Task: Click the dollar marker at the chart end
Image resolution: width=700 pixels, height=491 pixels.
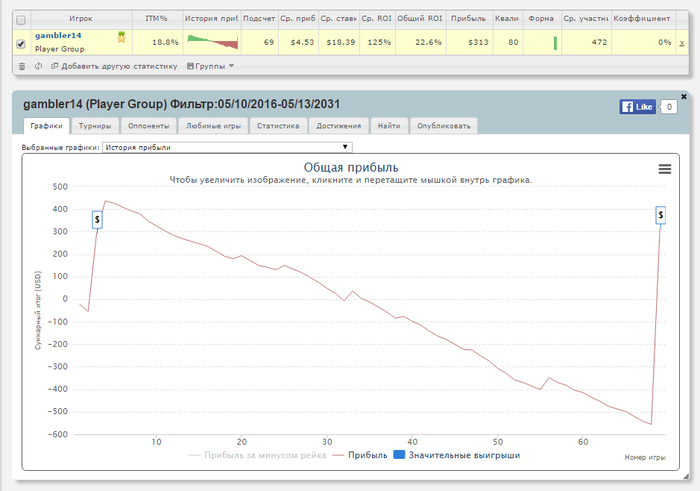Action: (x=660, y=215)
